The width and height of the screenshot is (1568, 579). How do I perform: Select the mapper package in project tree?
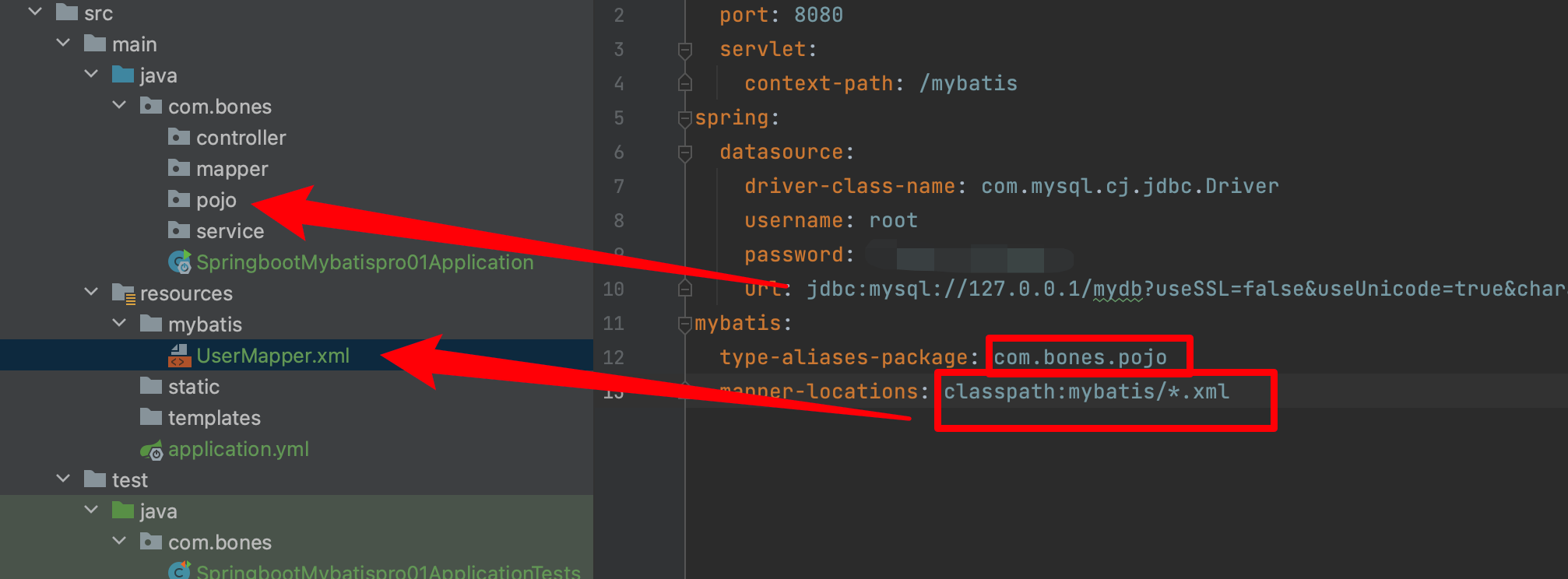[x=232, y=169]
